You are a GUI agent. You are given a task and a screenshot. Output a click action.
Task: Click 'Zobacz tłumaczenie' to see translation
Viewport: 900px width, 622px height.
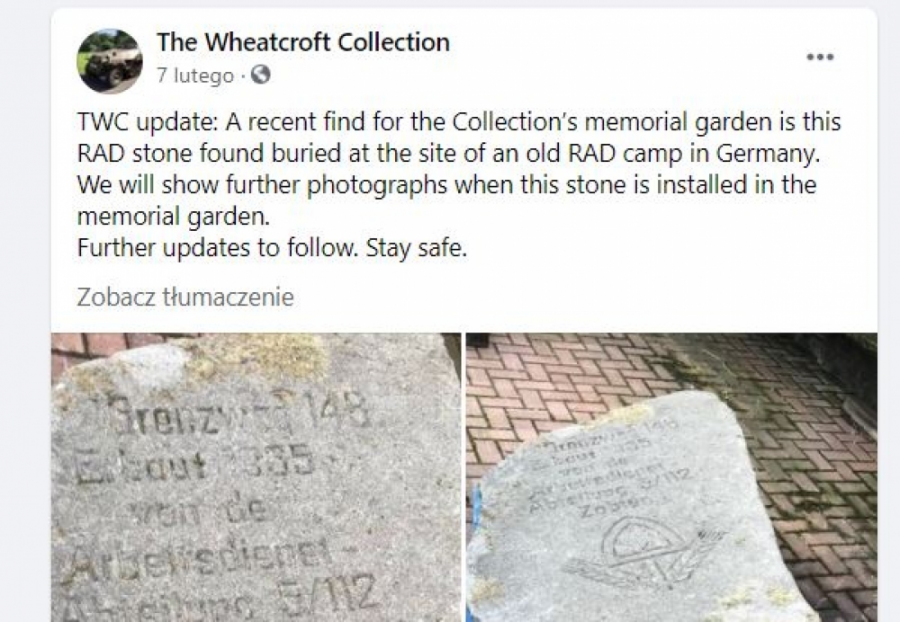tap(185, 297)
